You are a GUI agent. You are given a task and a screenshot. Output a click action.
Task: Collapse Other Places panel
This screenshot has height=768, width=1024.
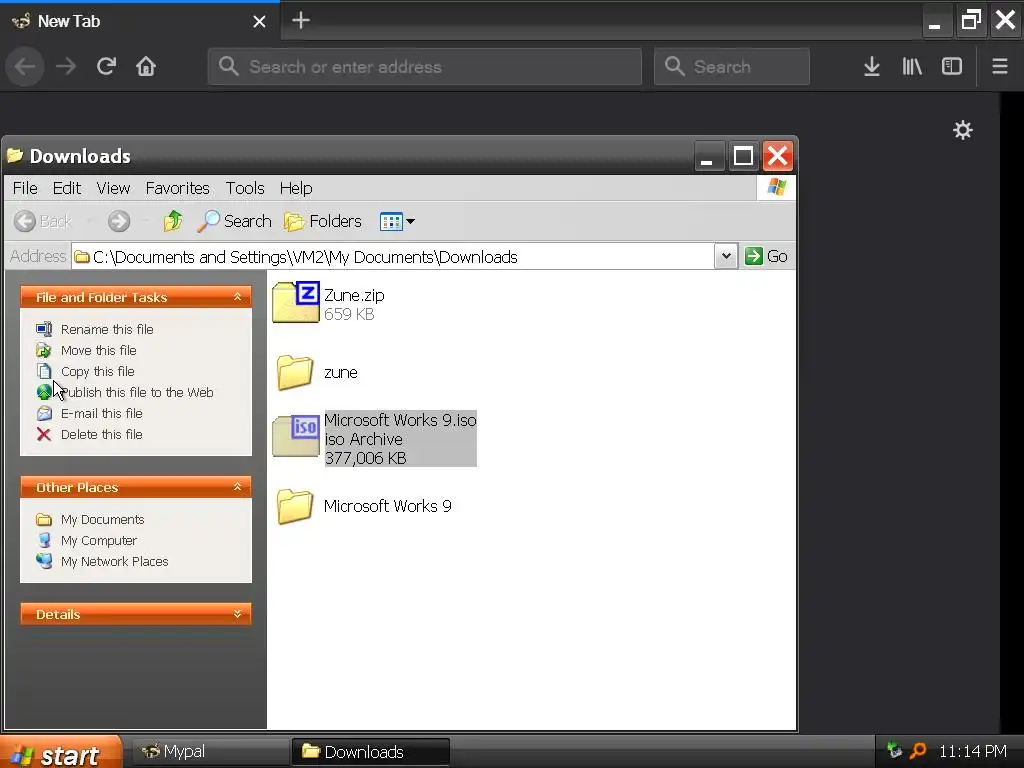[x=237, y=487]
